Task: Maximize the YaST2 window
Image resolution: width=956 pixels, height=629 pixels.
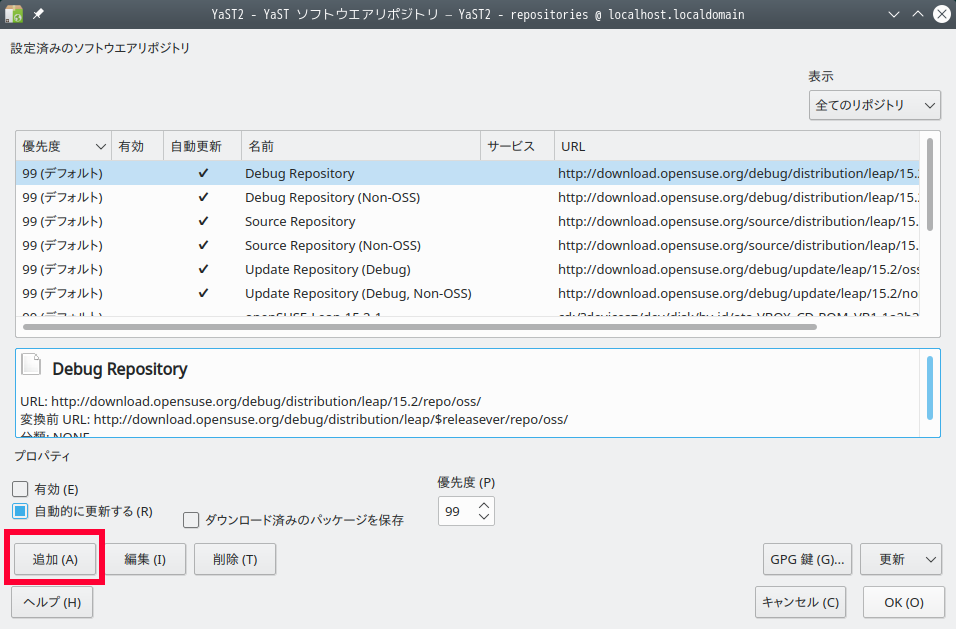Action: click(918, 14)
